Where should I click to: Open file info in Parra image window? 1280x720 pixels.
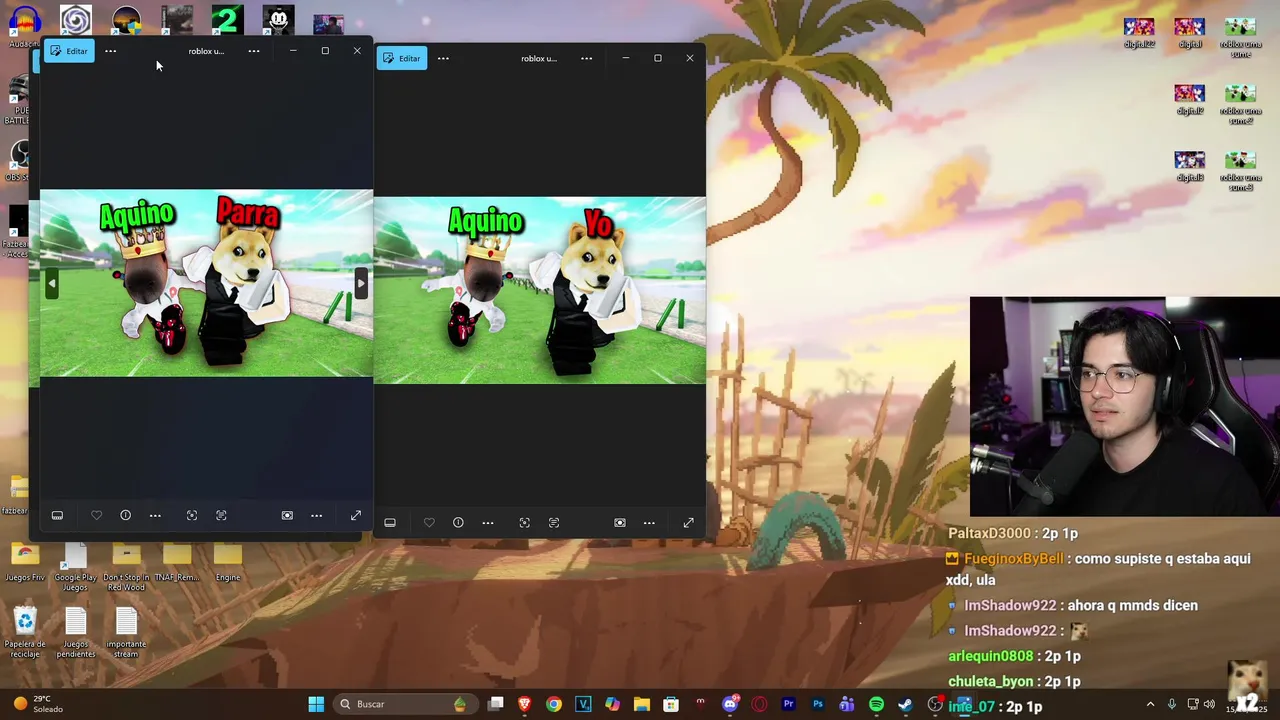point(126,515)
